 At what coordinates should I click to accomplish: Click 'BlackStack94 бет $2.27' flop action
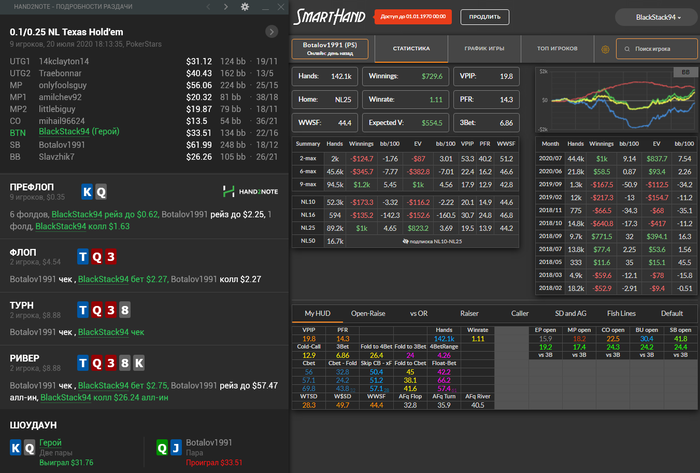[x=123, y=279]
